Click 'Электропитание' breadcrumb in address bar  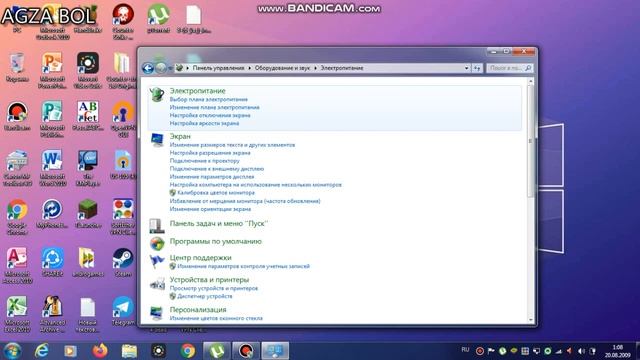(342, 68)
